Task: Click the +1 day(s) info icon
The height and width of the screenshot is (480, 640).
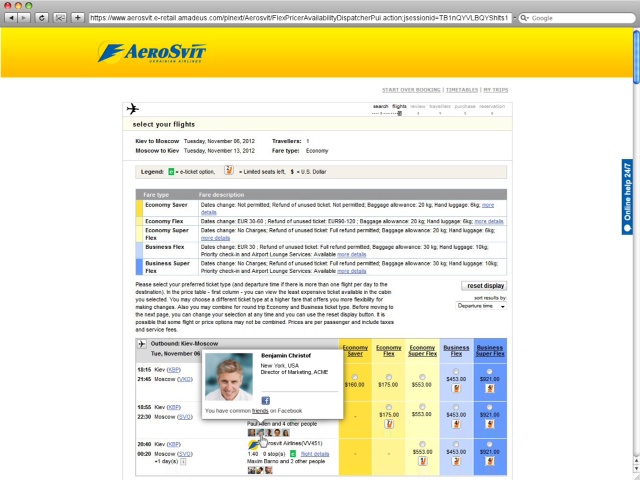Action: coord(183,462)
